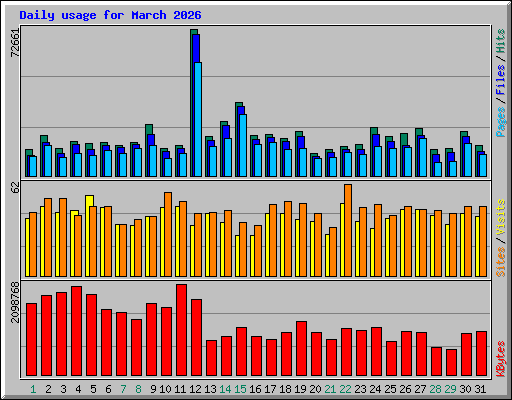The image size is (512, 400).
Task: Click the cyan pages bar for day 15
Action: coord(243,145)
